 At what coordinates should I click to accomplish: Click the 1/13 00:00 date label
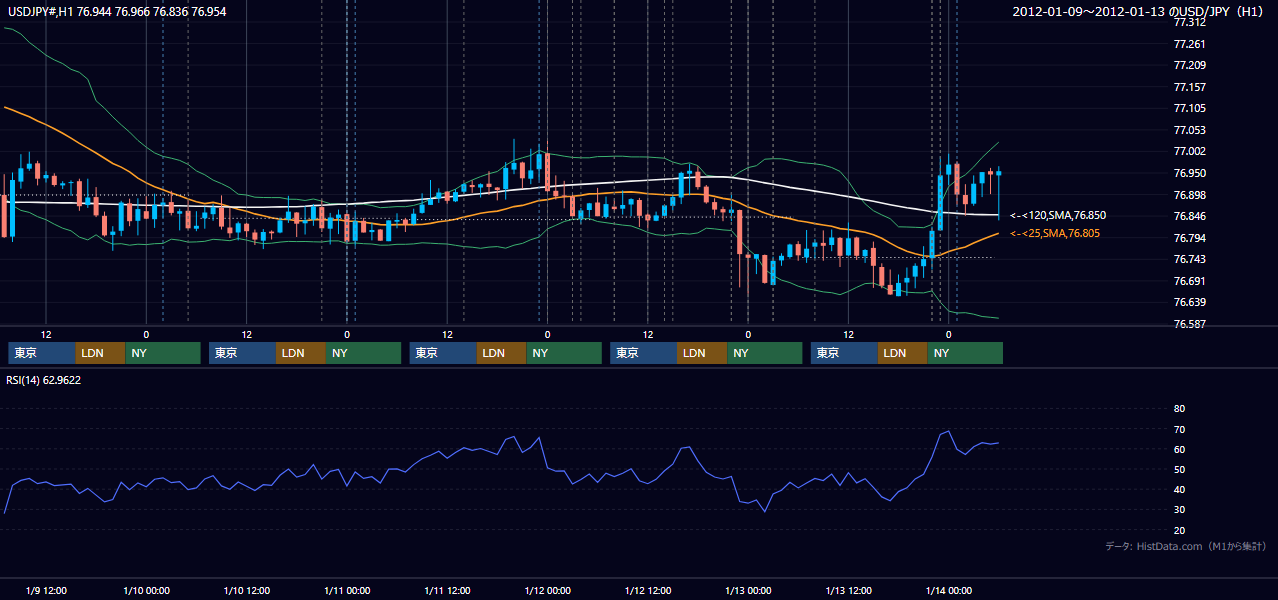748,590
